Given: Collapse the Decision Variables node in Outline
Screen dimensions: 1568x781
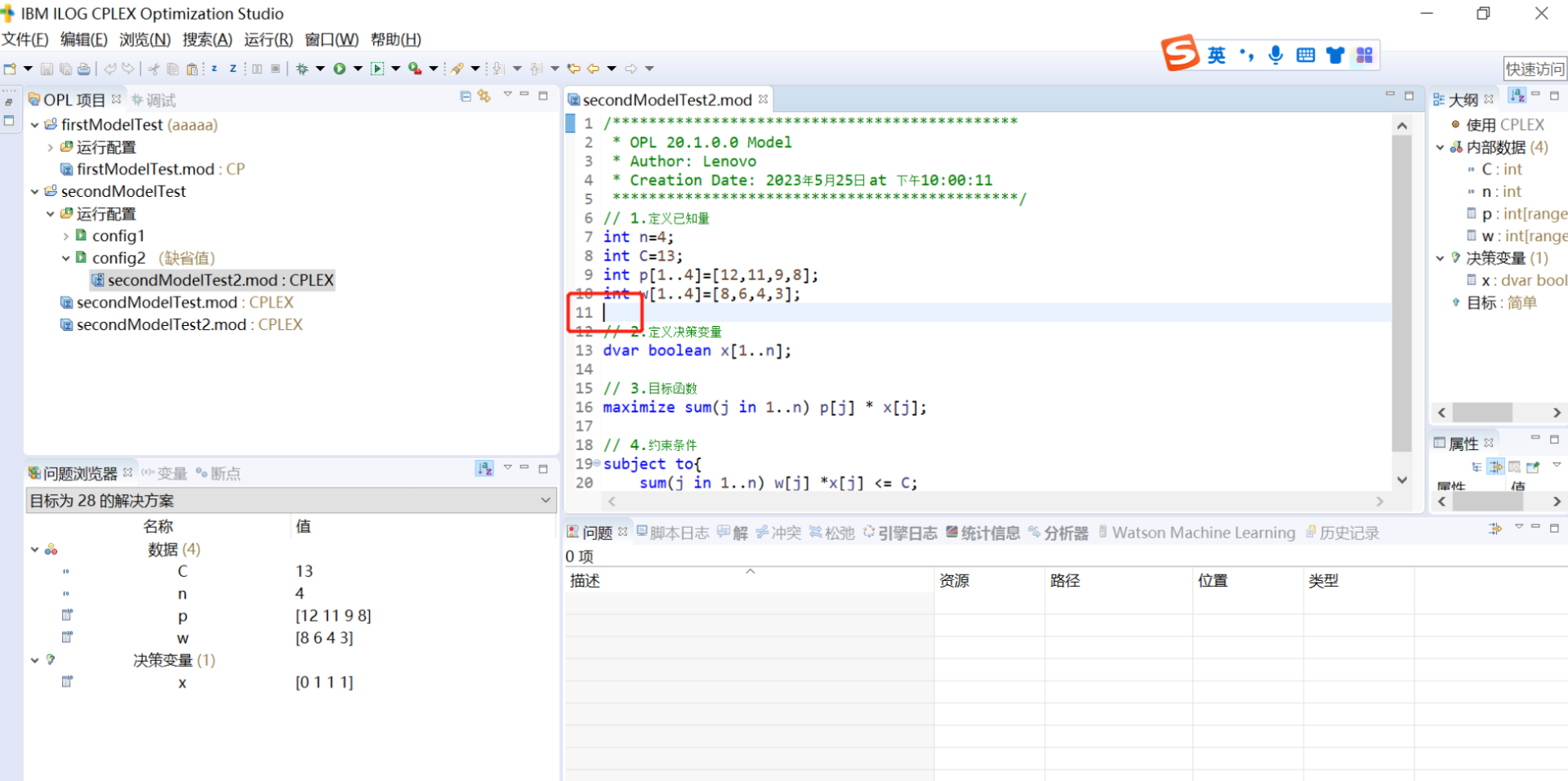Looking at the screenshot, I should click(1441, 258).
